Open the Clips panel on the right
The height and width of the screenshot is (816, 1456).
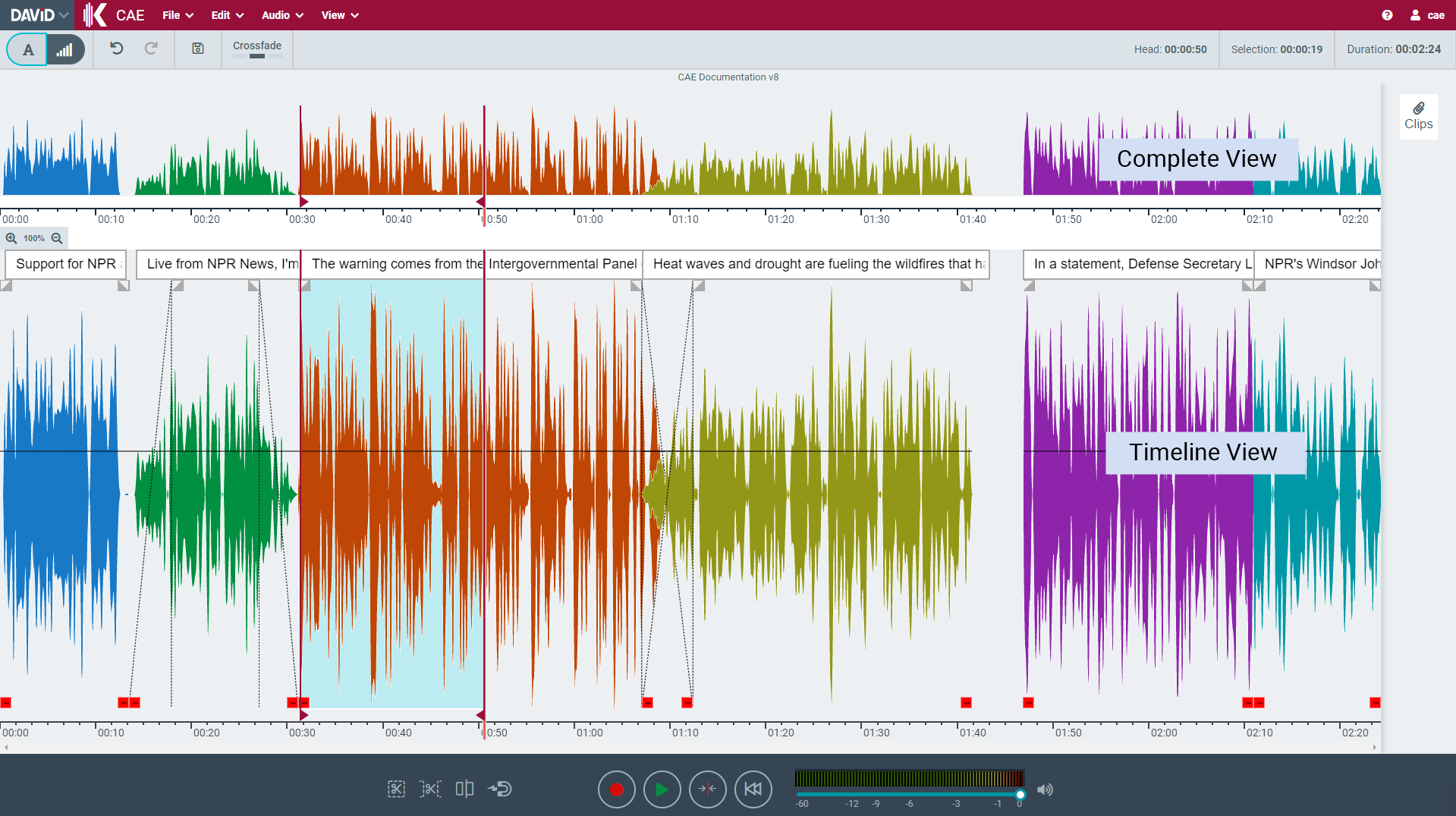point(1417,116)
